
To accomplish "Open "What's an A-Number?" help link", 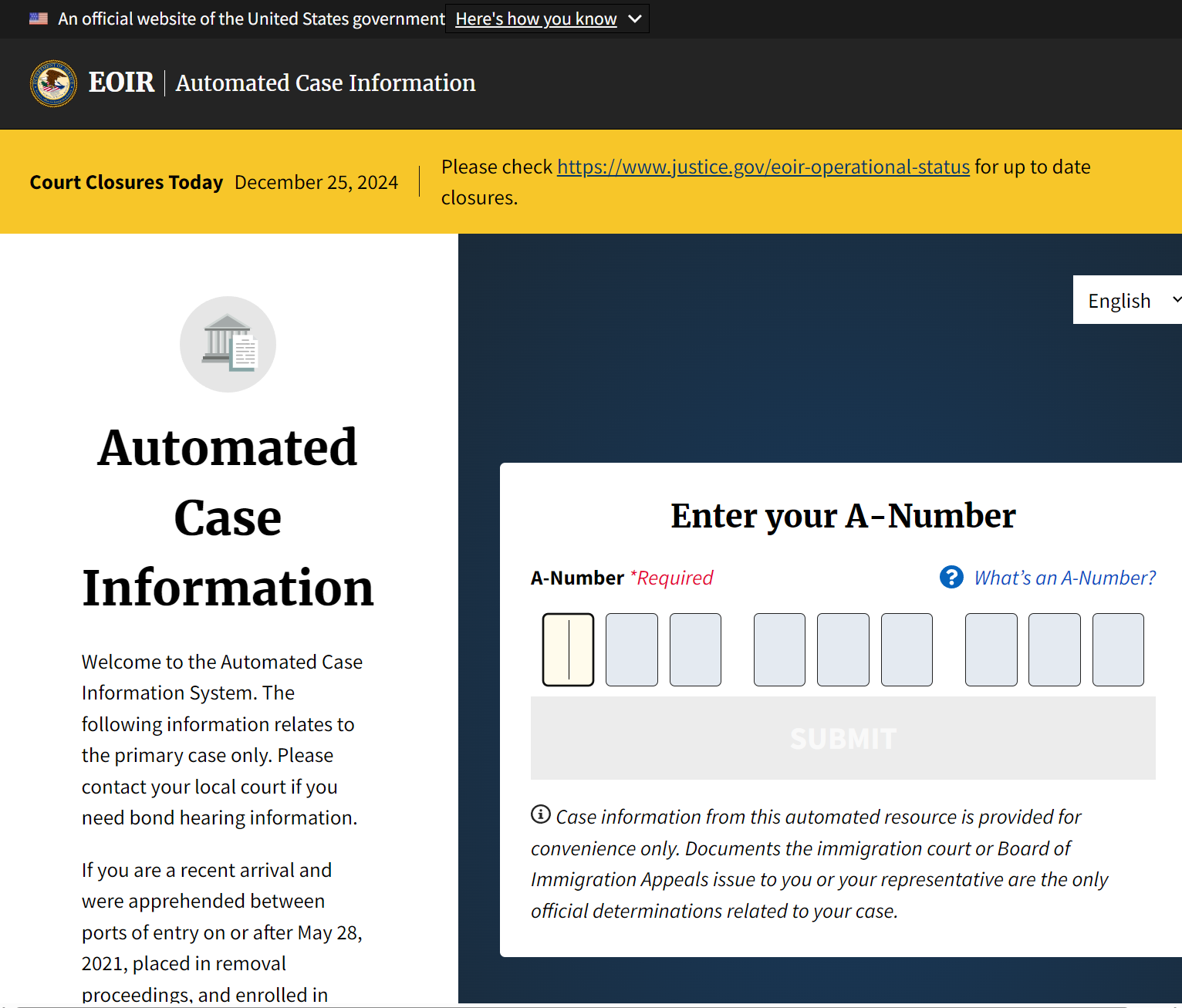I will 1064,578.
